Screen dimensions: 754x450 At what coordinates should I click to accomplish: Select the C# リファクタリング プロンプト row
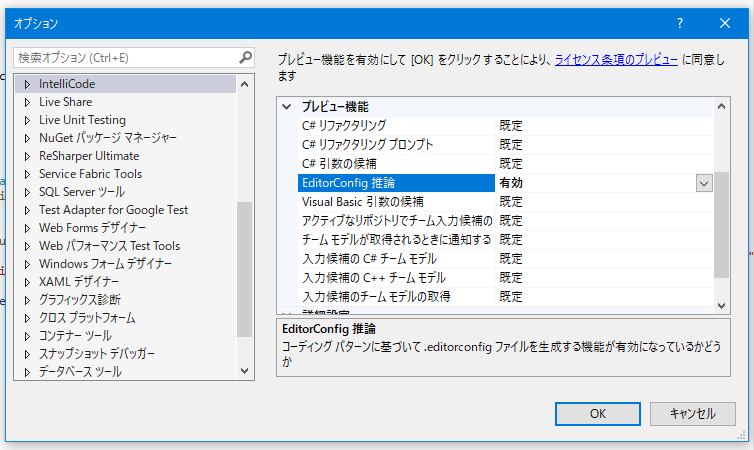click(505, 145)
